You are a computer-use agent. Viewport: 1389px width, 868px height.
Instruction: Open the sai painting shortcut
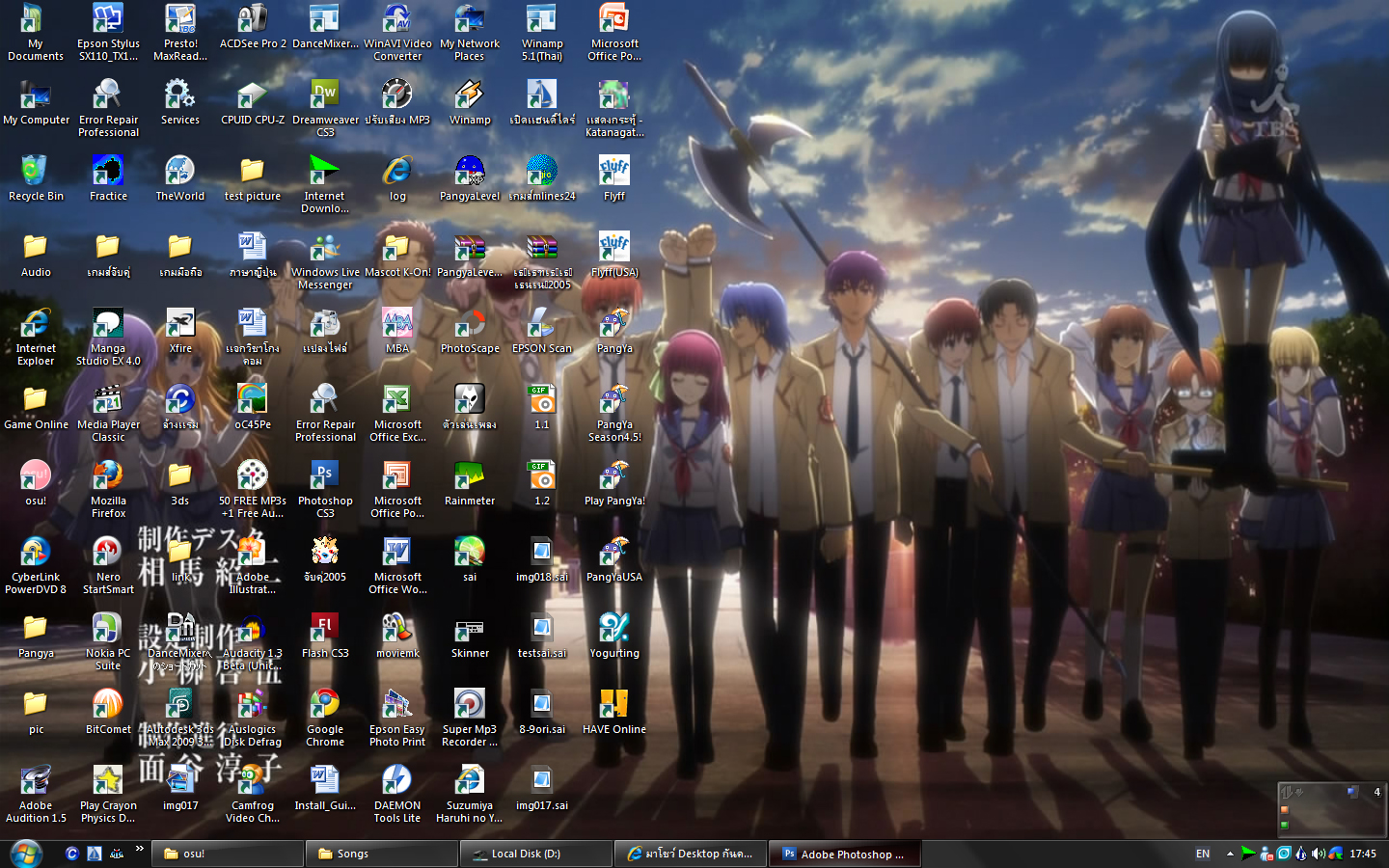click(470, 559)
